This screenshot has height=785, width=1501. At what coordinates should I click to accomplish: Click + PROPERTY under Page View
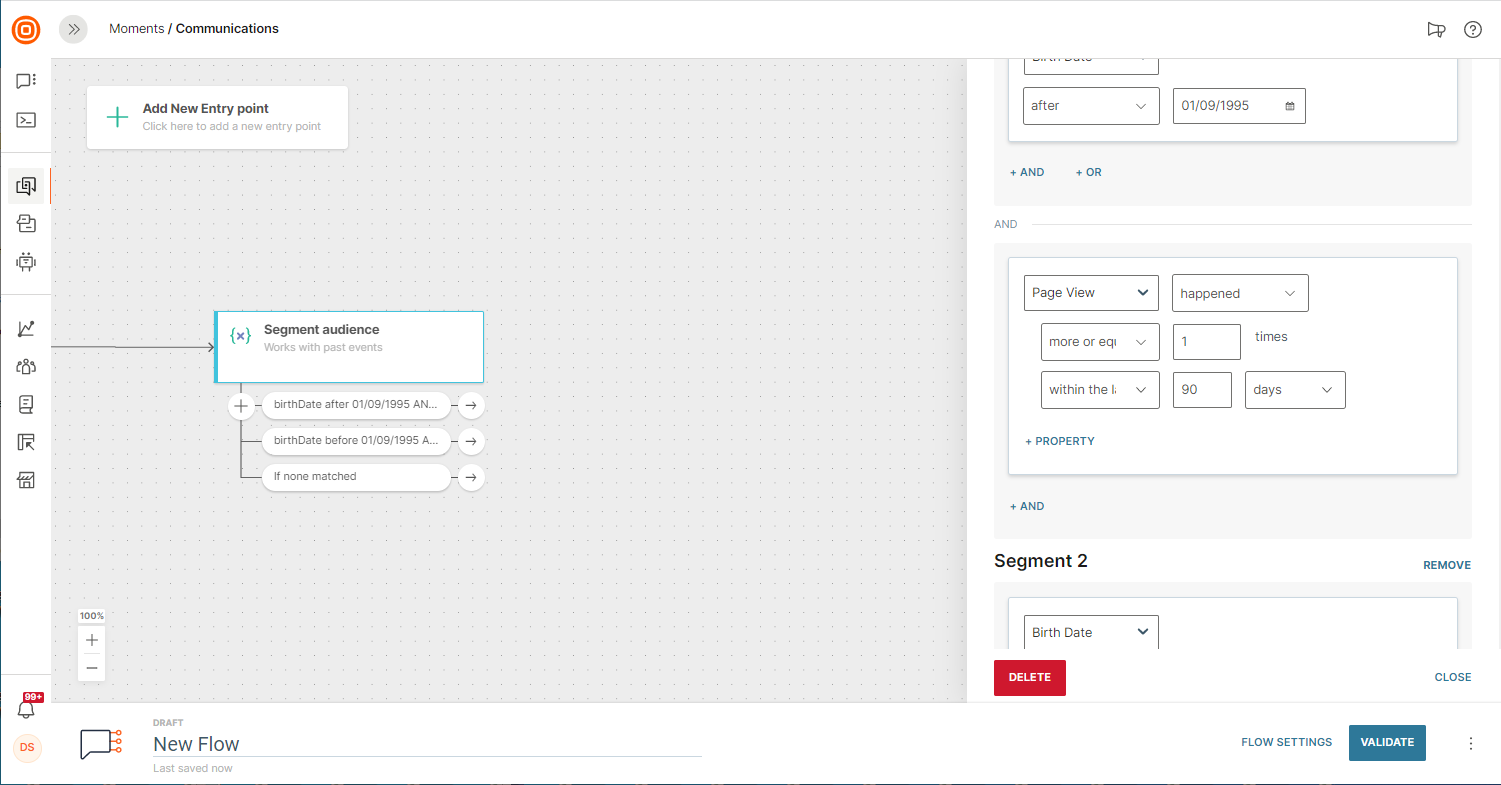coord(1060,441)
